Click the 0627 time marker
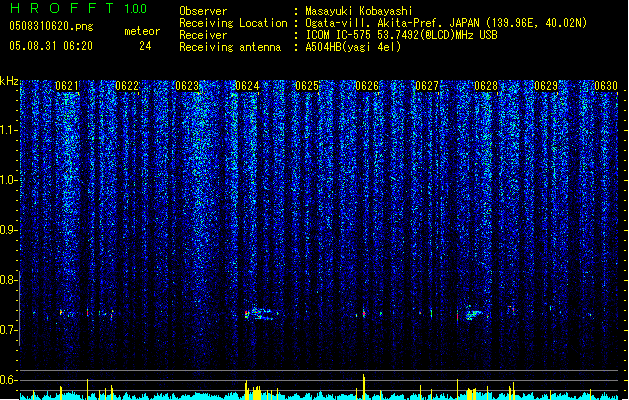The width and height of the screenshot is (629, 400). (427, 86)
